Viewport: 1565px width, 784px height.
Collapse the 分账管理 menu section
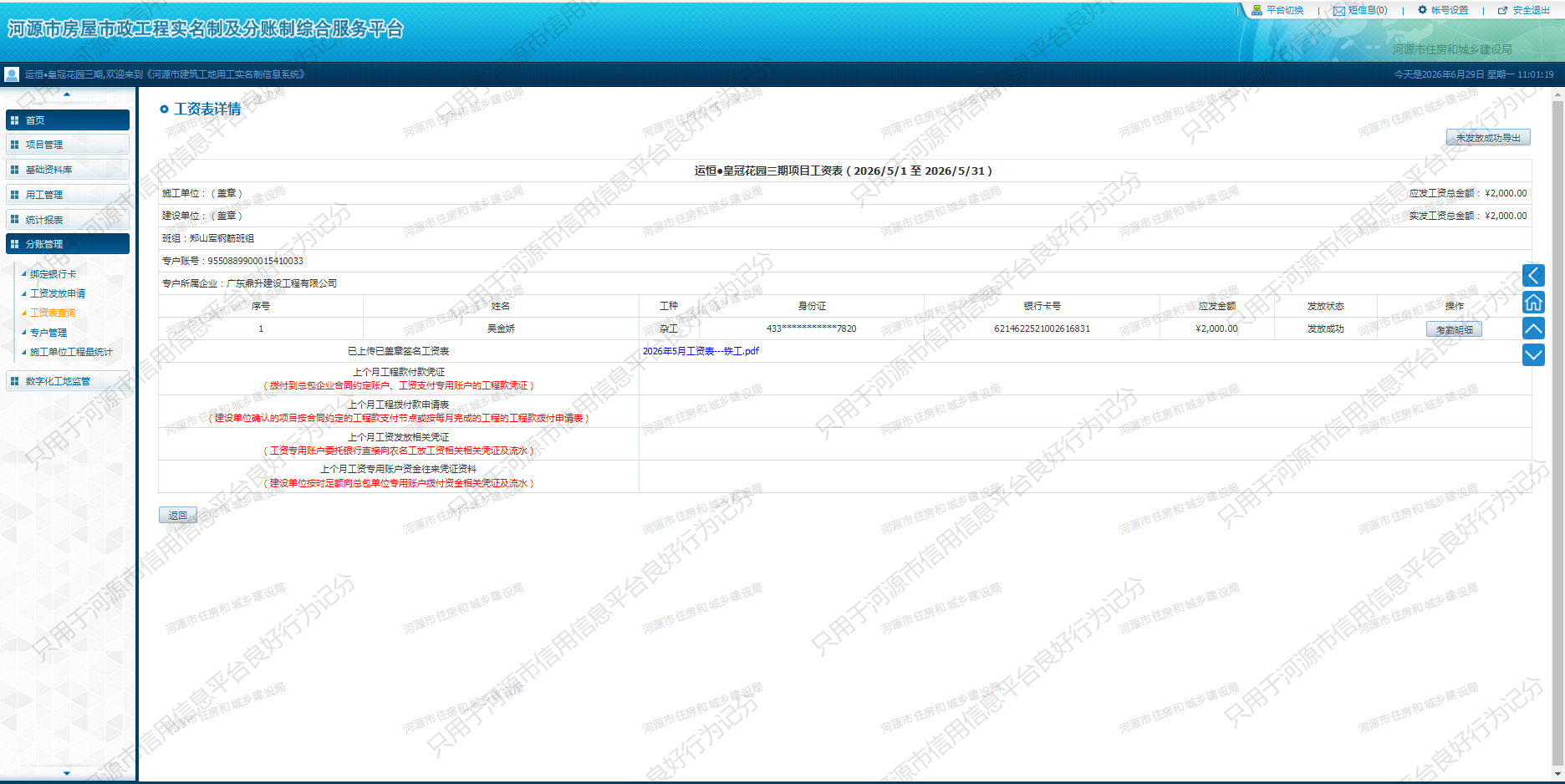coord(67,244)
